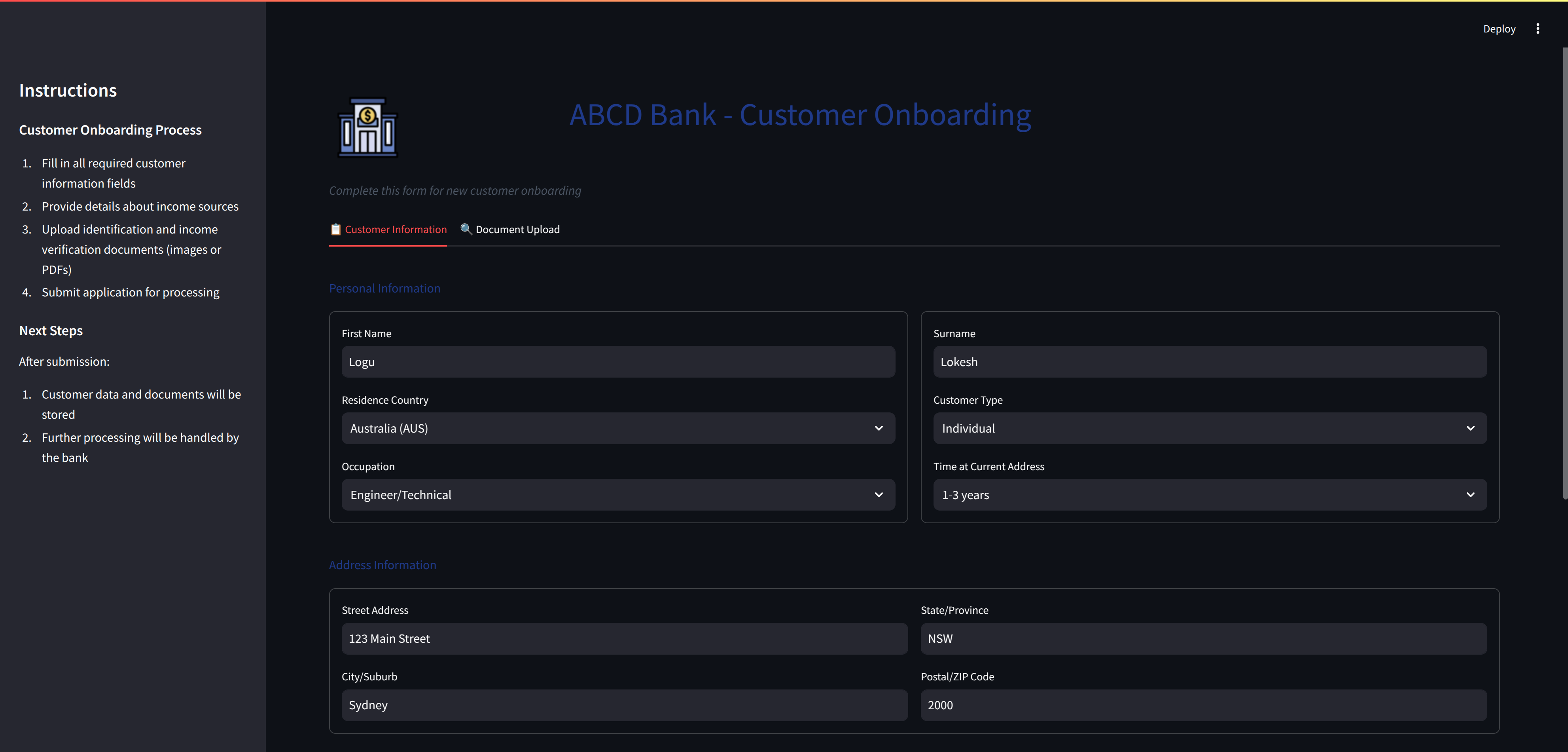Image resolution: width=1568 pixels, height=752 pixels.
Task: Click the First Name field containing Logu
Action: pos(618,362)
